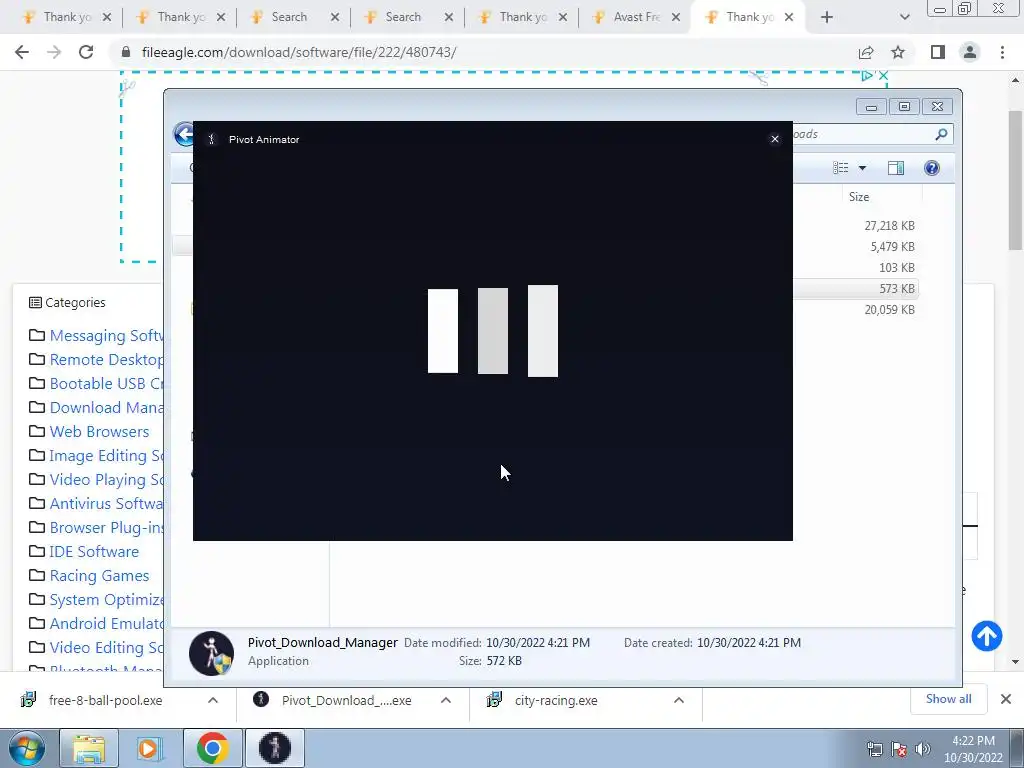Select the file sized 5,479 KB

(892, 247)
